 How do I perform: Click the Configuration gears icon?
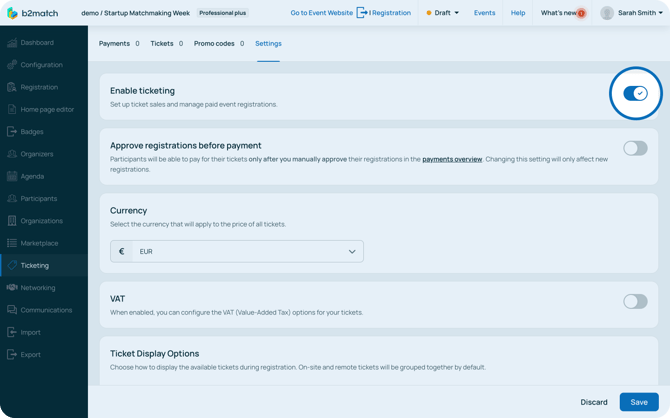pos(12,65)
